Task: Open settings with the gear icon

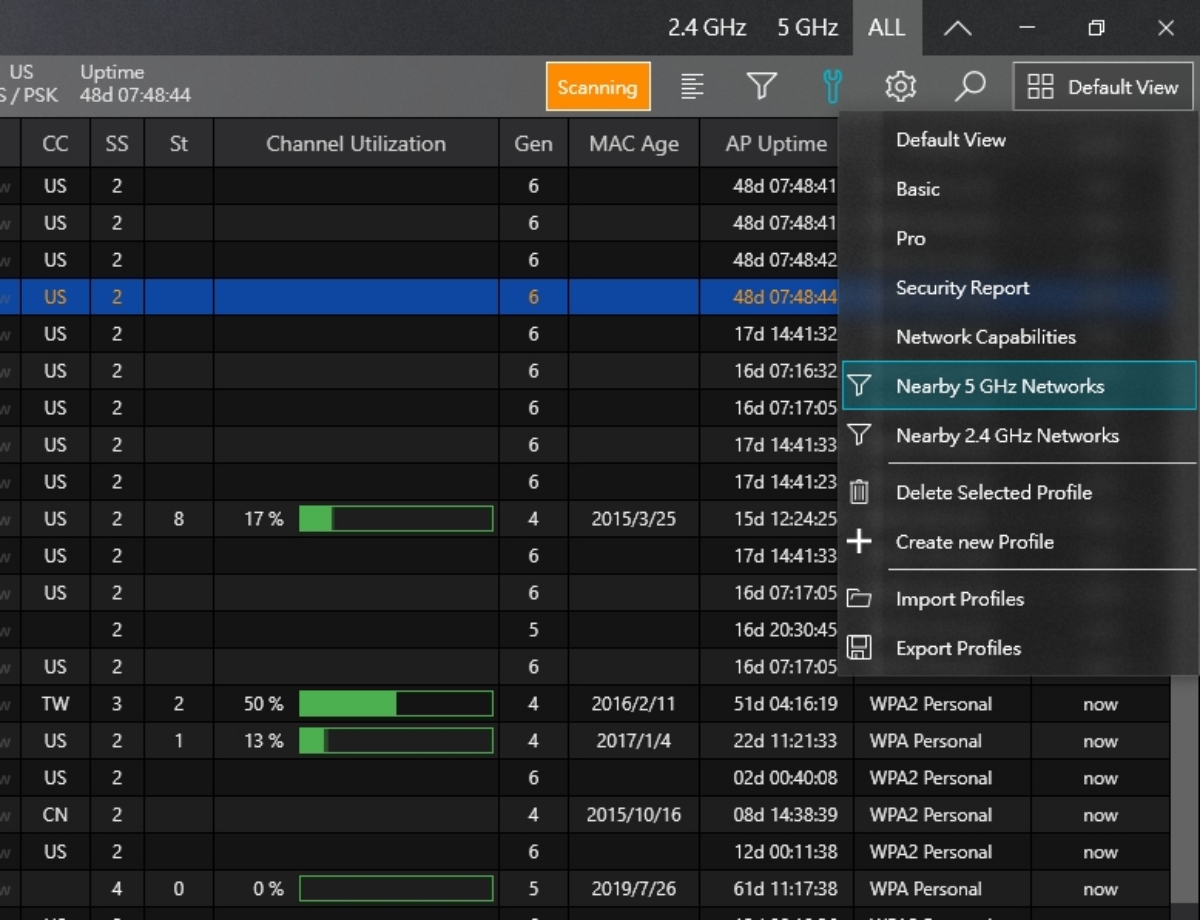Action: pos(900,87)
